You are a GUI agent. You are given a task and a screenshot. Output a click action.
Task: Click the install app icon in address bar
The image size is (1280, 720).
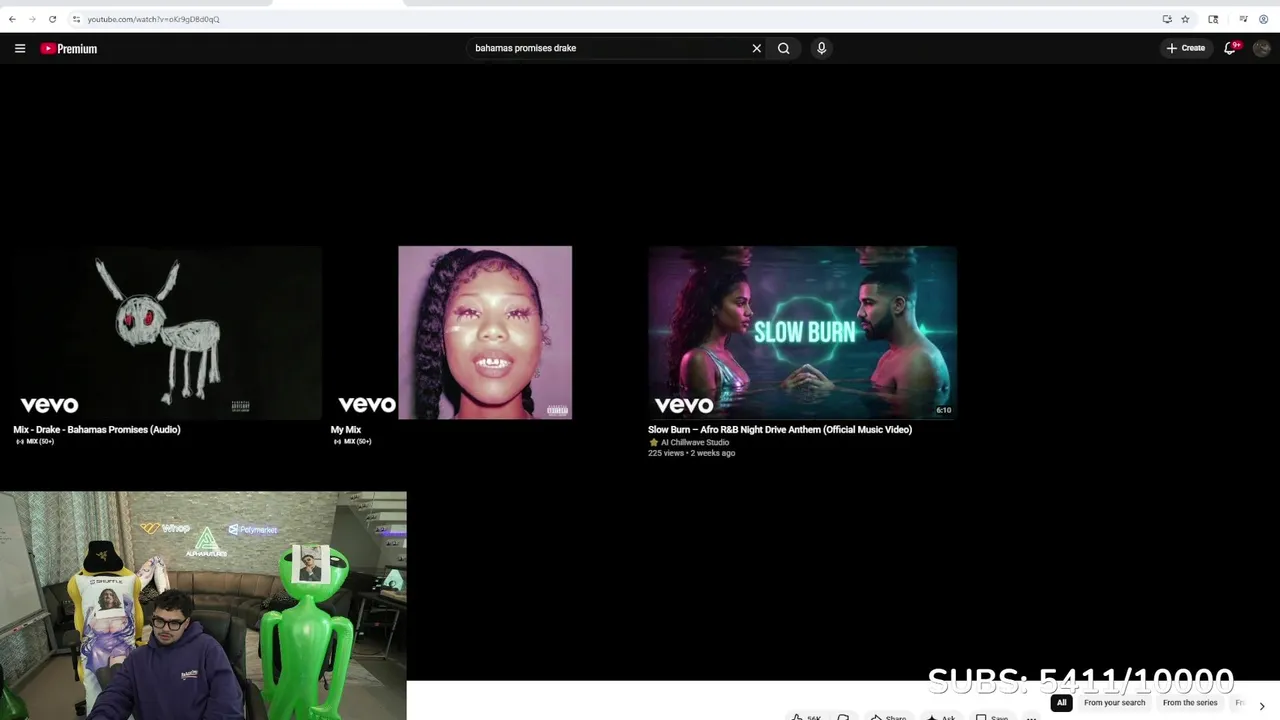click(x=1167, y=19)
